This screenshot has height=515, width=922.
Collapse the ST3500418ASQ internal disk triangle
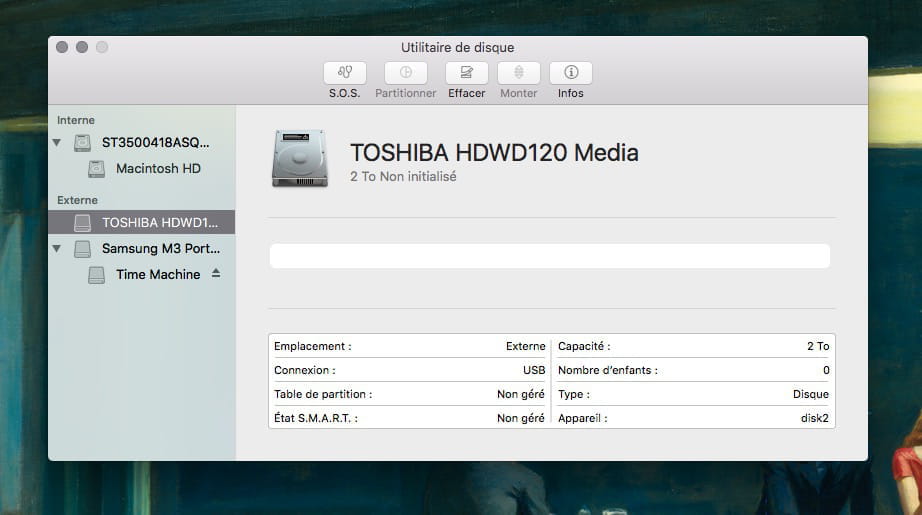click(57, 142)
